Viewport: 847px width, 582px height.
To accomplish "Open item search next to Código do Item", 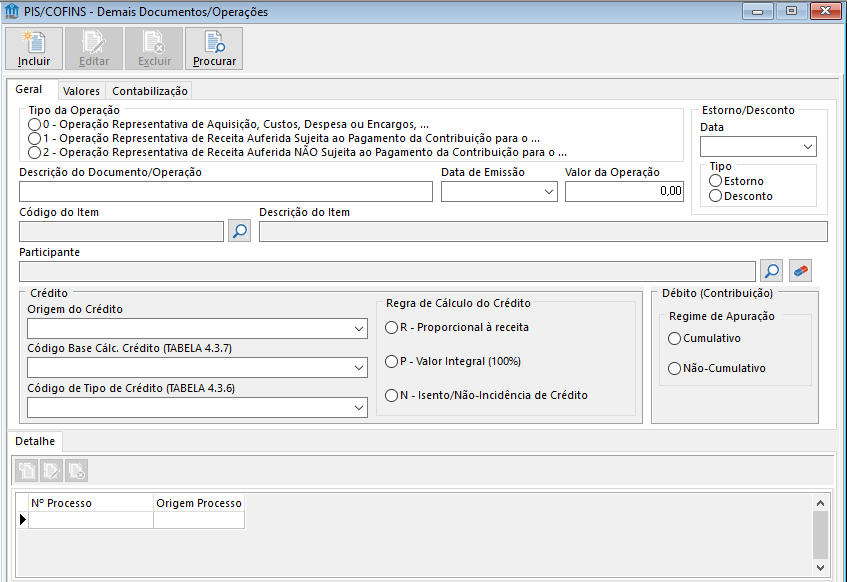I will (239, 231).
